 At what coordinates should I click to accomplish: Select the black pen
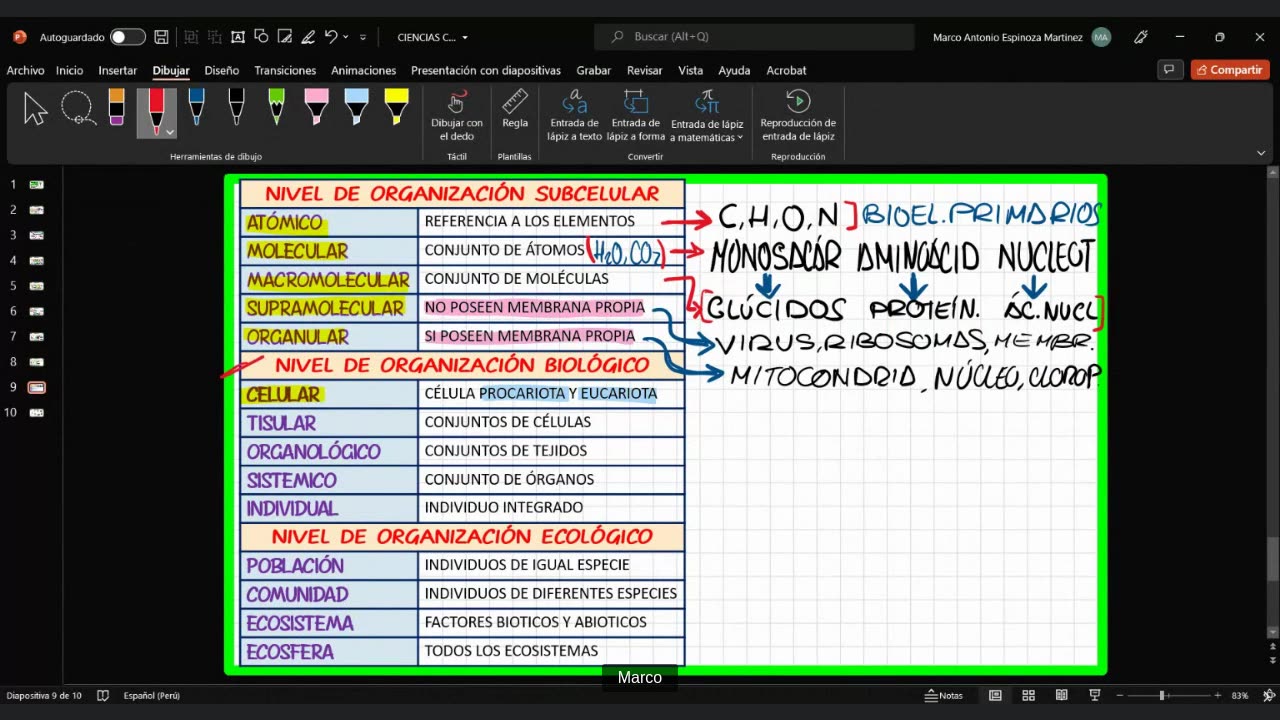tap(236, 108)
